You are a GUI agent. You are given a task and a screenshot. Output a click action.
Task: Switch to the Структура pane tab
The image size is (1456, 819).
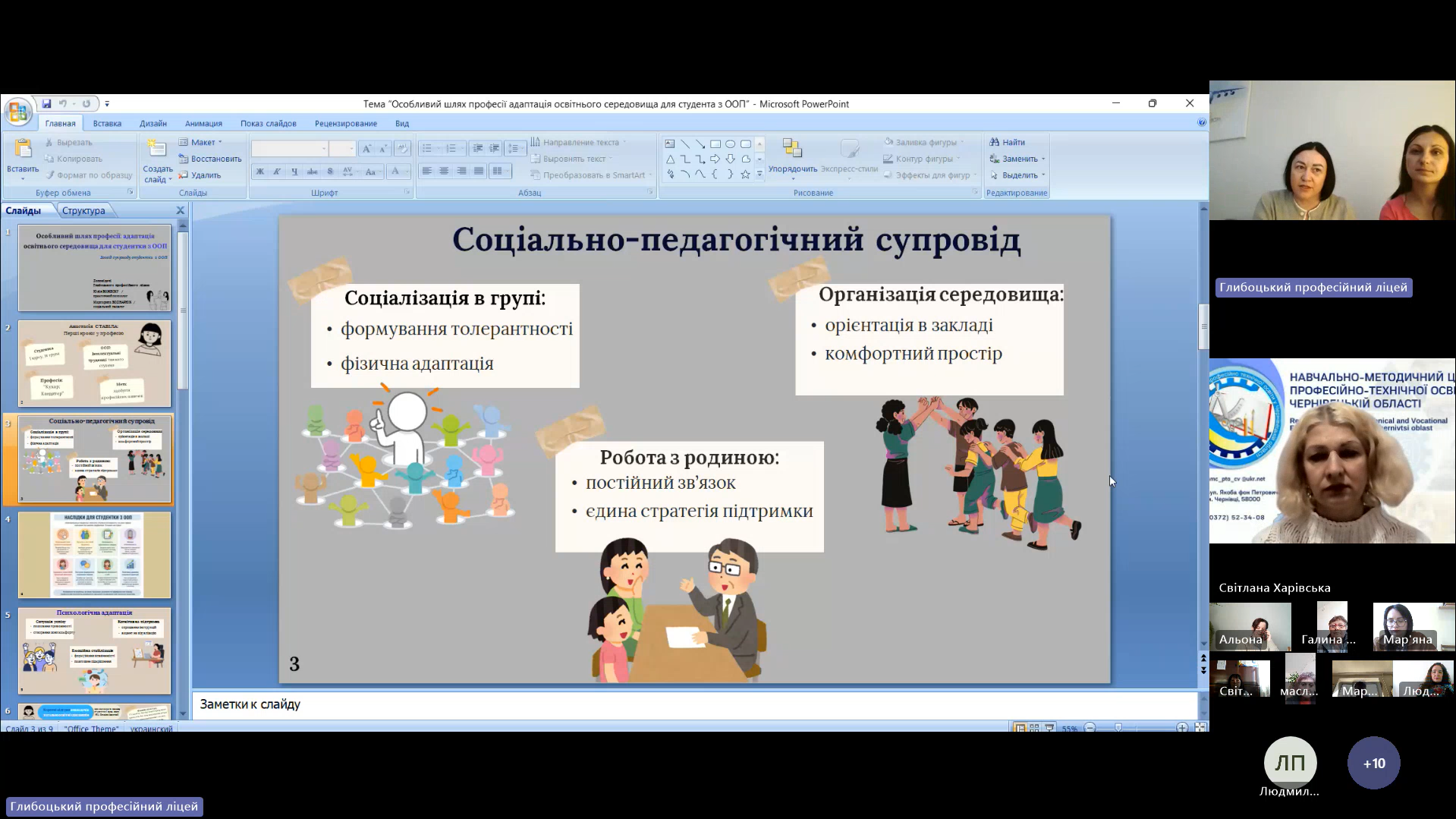tap(83, 211)
